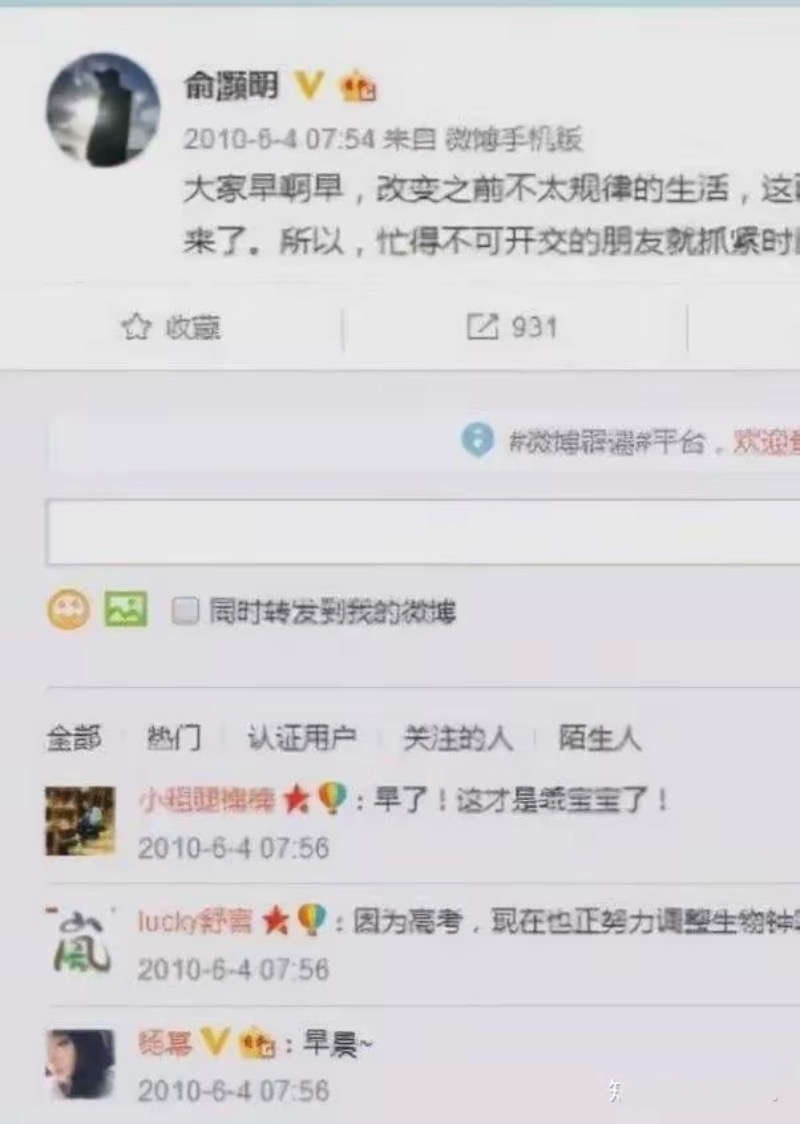The image size is (800, 1124).
Task: Click the yellow V verified badge beside 俞灏明
Action: pyautogui.click(x=310, y=85)
